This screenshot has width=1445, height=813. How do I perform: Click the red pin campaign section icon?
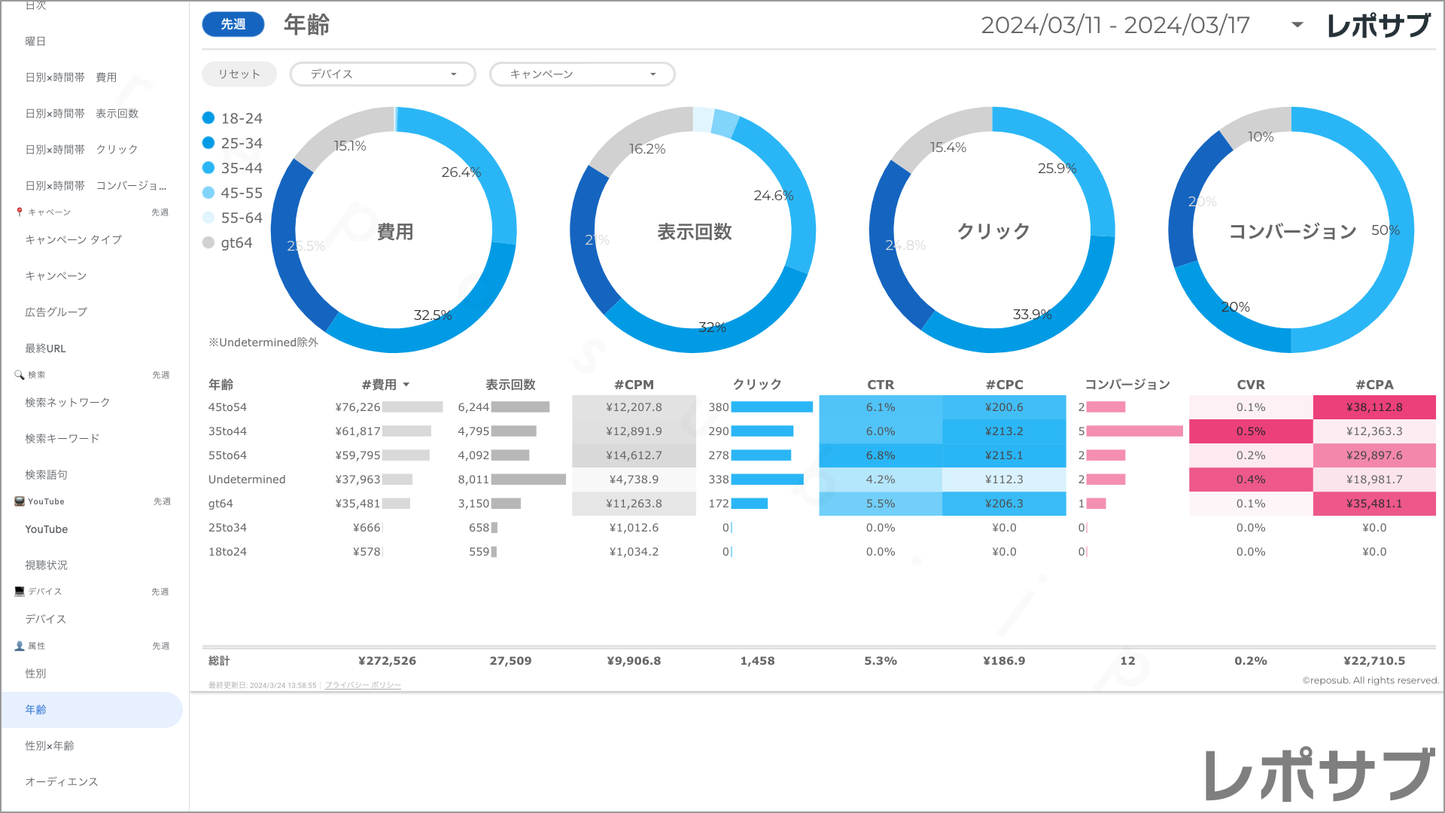coord(19,212)
